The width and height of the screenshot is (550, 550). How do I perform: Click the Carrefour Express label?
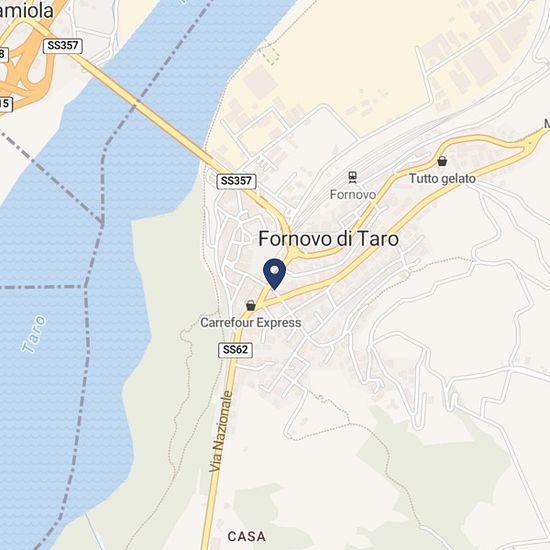[250, 323]
